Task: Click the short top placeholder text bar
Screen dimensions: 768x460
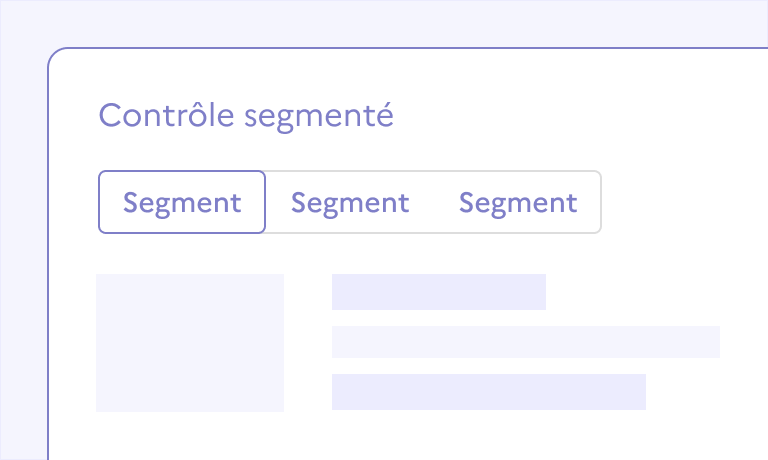Action: 438,291
